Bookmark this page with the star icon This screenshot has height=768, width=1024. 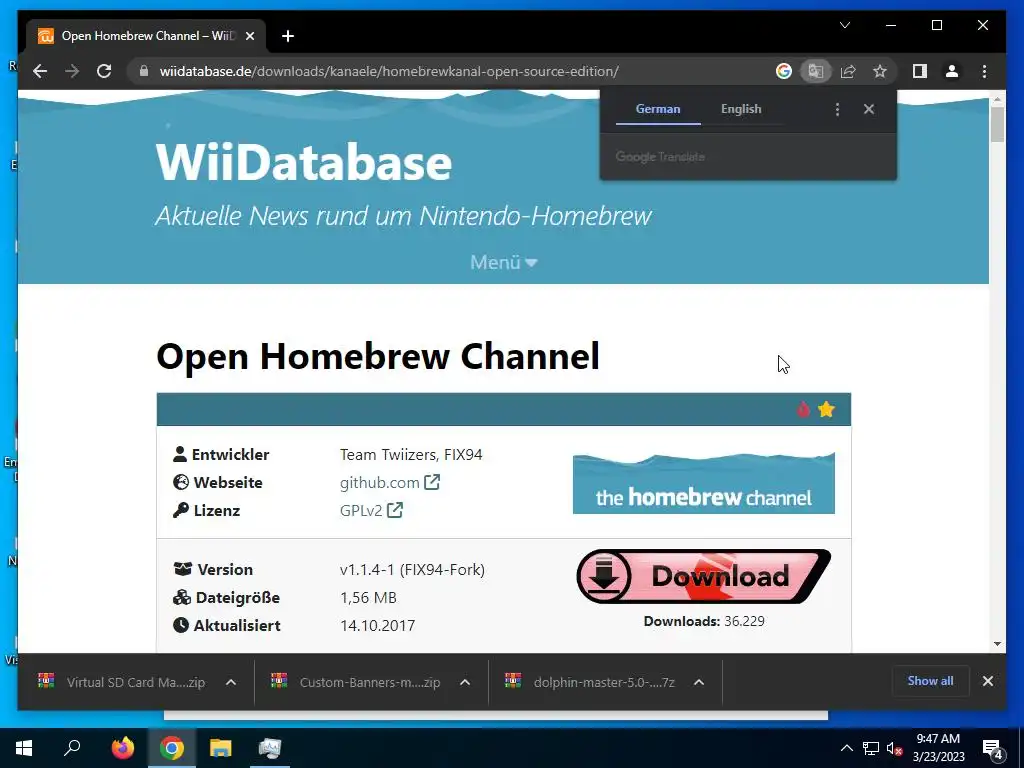(880, 71)
